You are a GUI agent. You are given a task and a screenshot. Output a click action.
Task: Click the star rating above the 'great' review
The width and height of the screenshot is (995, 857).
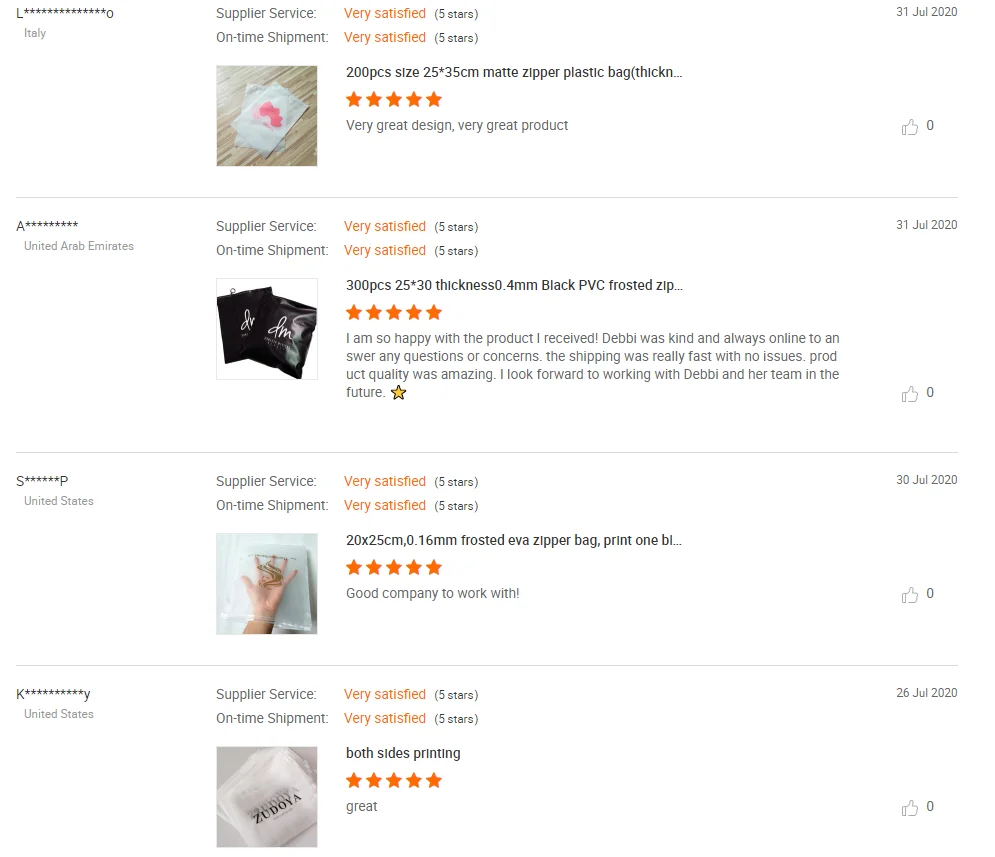pyautogui.click(x=394, y=781)
